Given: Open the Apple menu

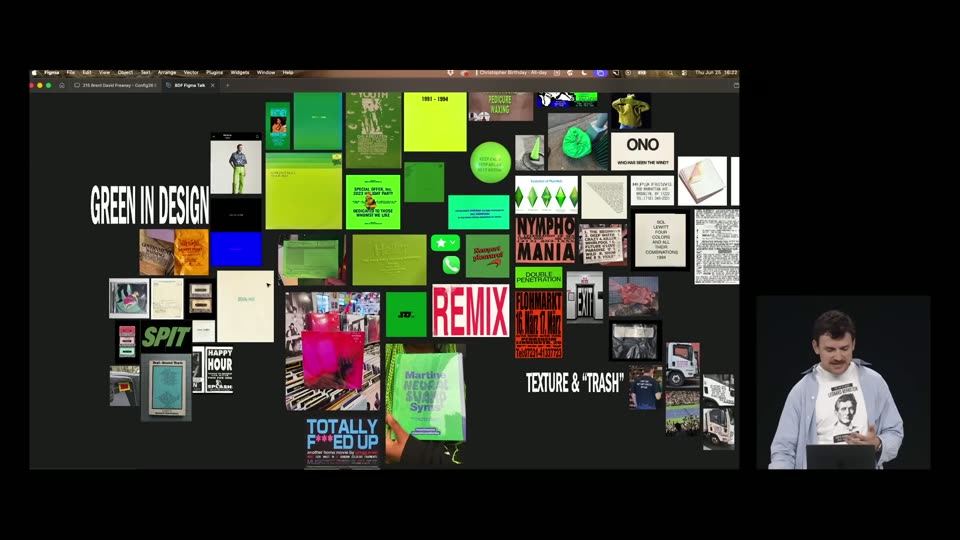Looking at the screenshot, I should click(35, 72).
